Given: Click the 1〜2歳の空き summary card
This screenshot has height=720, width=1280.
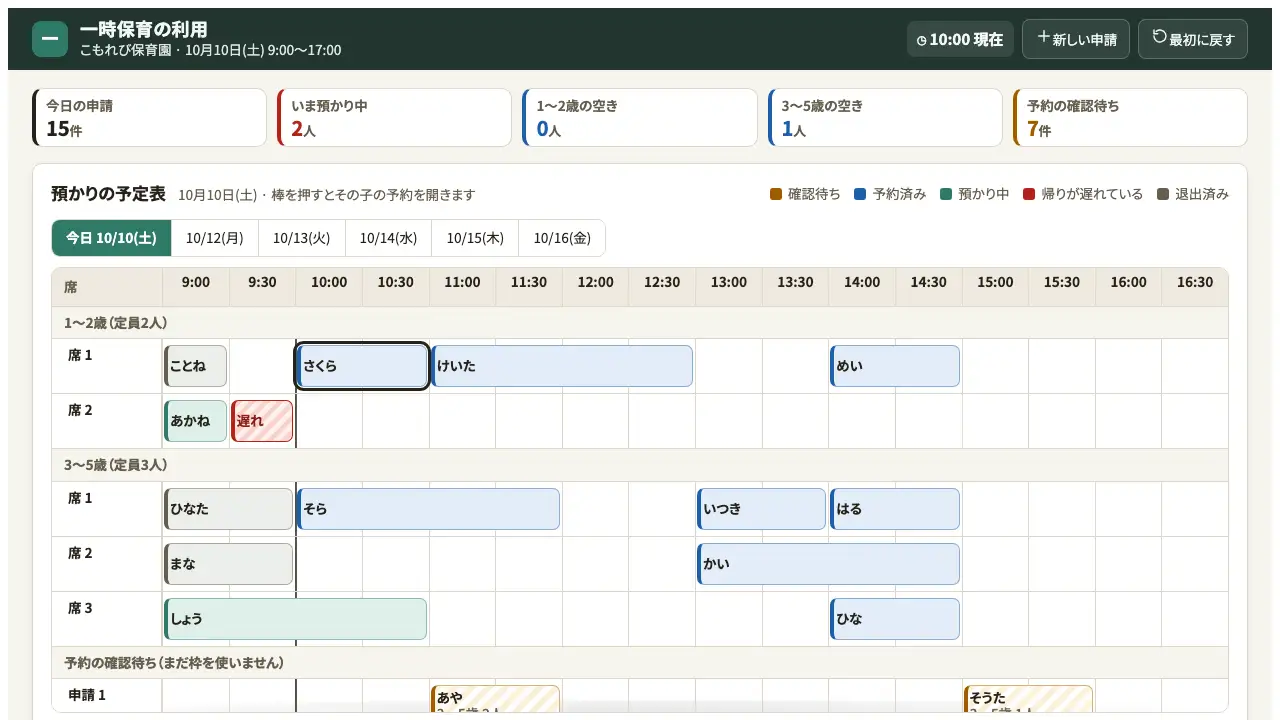Looking at the screenshot, I should tap(640, 117).
